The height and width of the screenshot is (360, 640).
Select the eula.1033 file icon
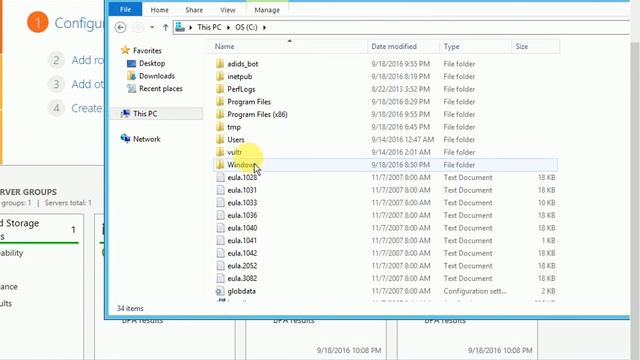pos(220,203)
